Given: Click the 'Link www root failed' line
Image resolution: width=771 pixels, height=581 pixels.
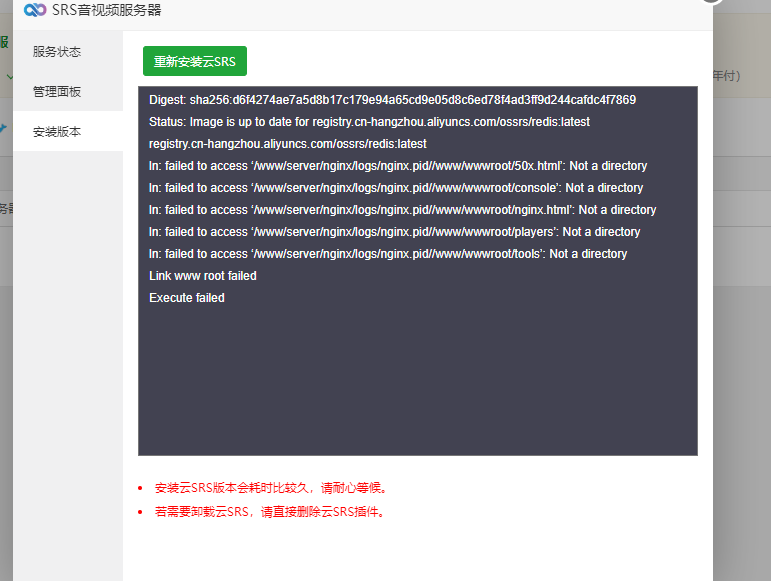Looking at the screenshot, I should (x=203, y=276).
